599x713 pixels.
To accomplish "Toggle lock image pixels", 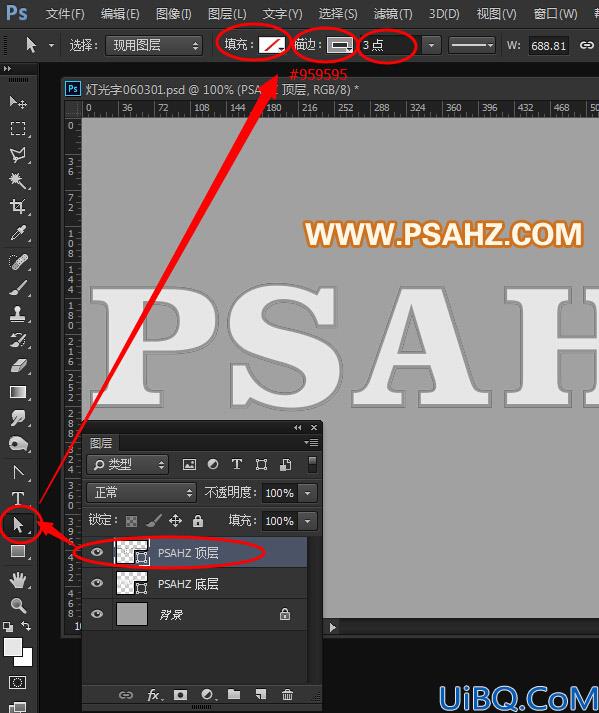I will (x=154, y=521).
